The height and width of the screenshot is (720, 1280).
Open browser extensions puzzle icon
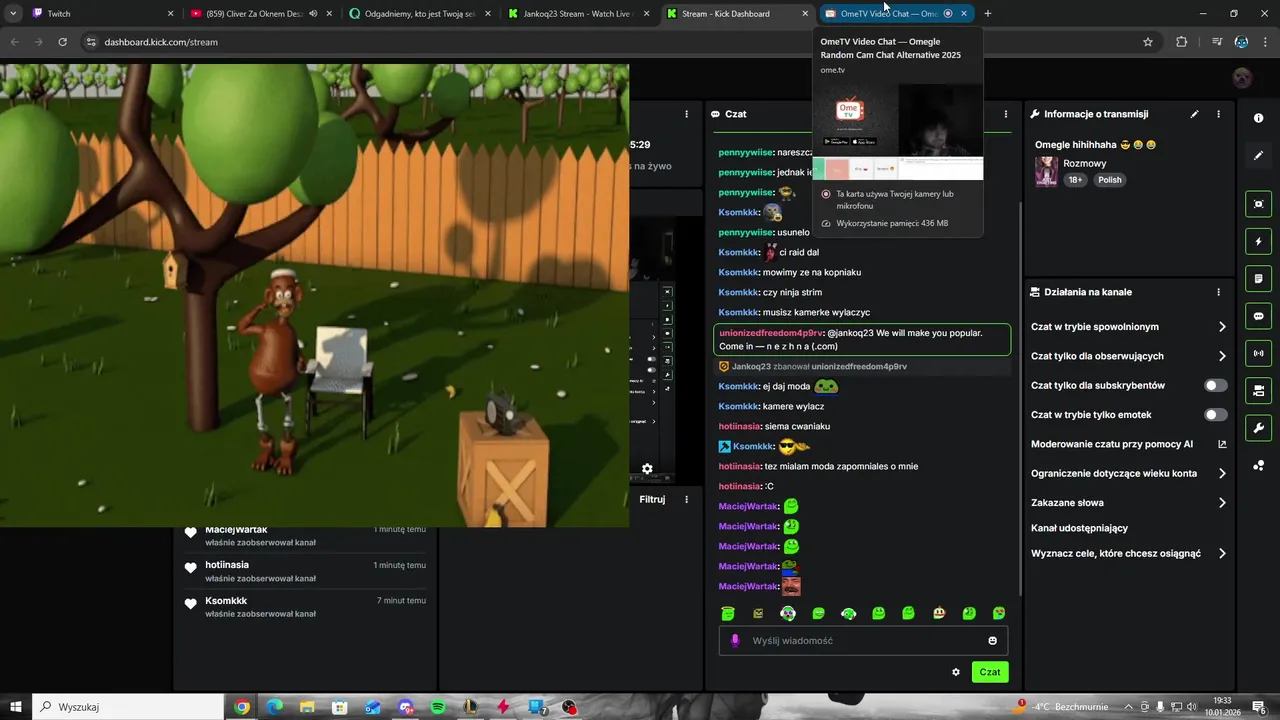1182,42
